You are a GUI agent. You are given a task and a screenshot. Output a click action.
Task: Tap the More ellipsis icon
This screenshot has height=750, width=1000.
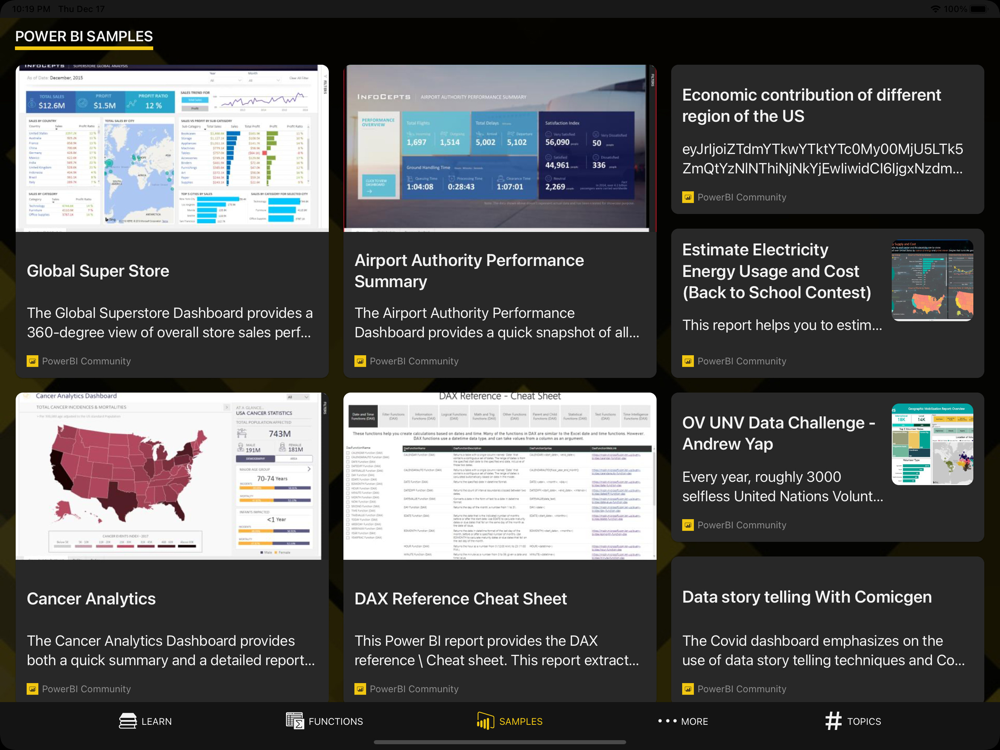(x=667, y=721)
